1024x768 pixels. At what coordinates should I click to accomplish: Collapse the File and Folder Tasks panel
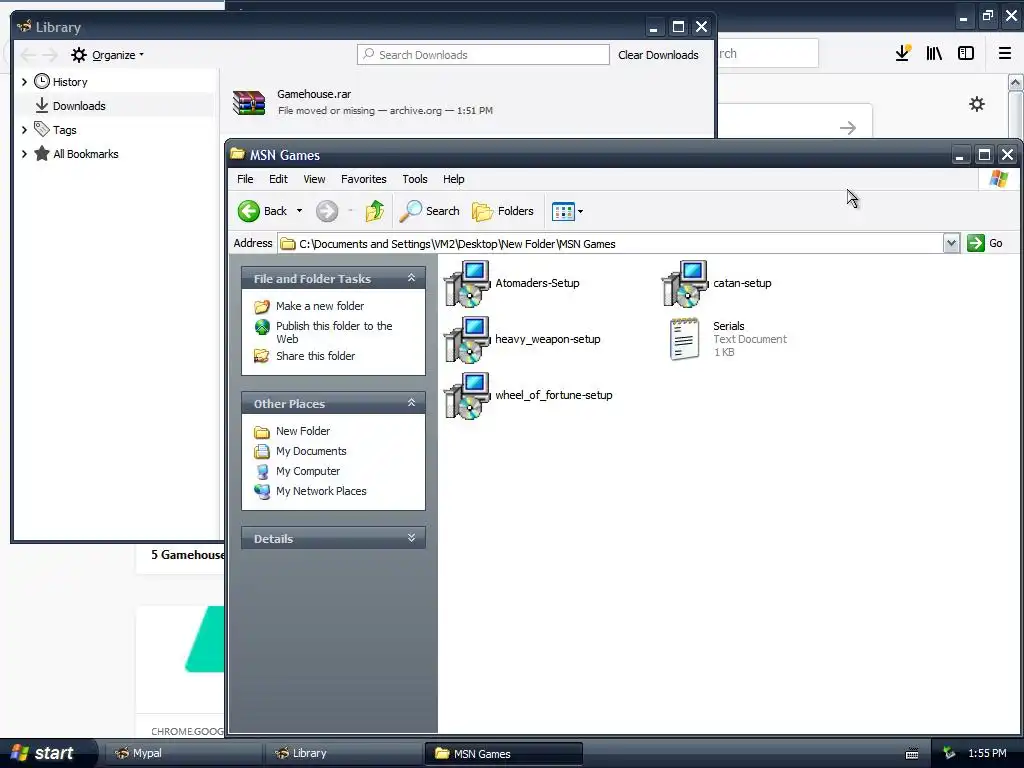(x=411, y=278)
